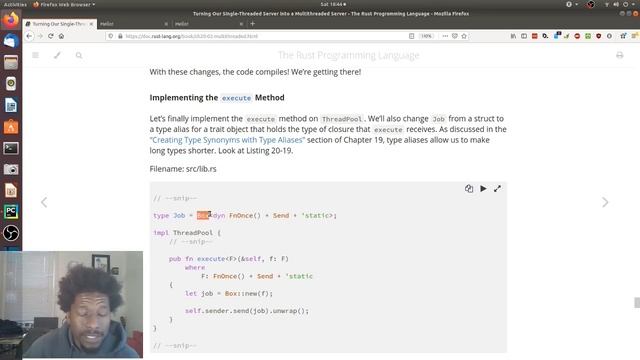The height and width of the screenshot is (360, 640).
Task: Click the inline 'ThreadPool' code word
Action: click(342, 119)
